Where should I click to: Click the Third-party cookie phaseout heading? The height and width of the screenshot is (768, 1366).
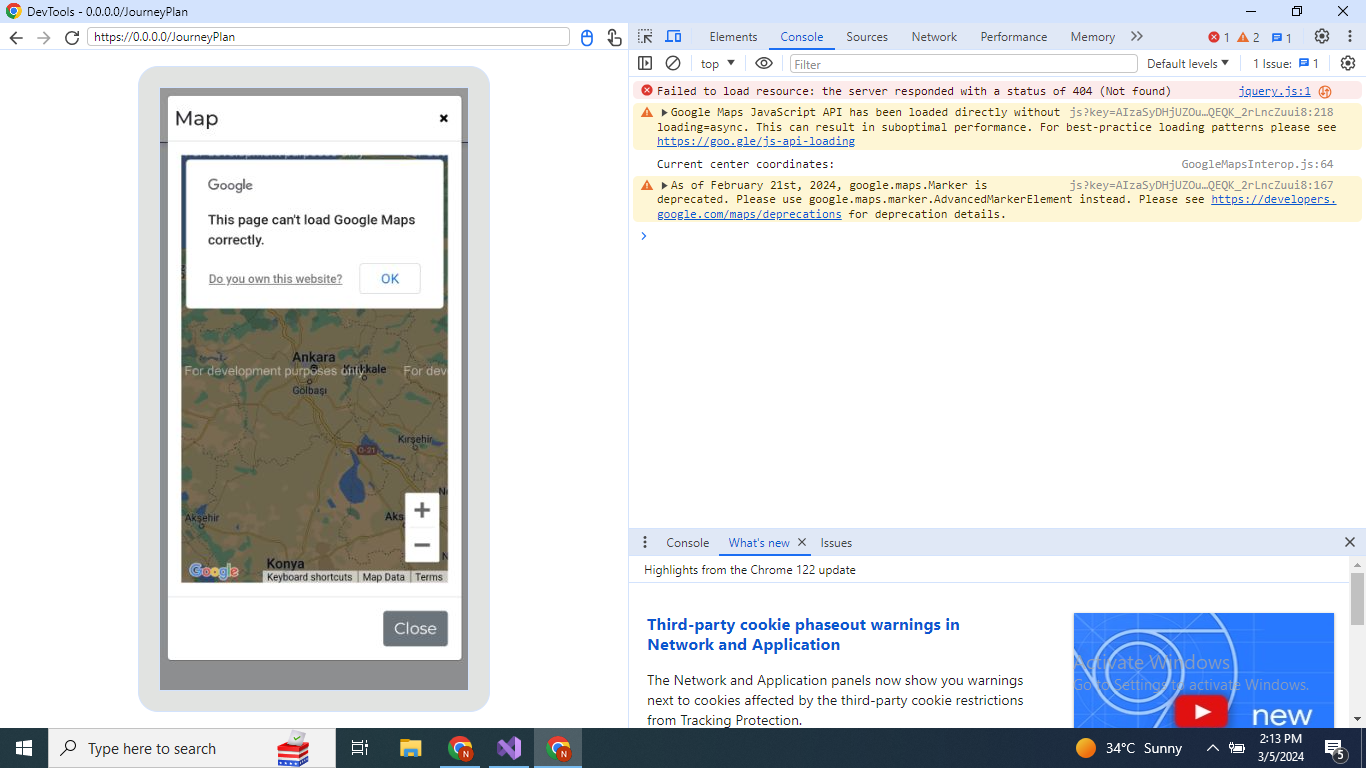(803, 634)
